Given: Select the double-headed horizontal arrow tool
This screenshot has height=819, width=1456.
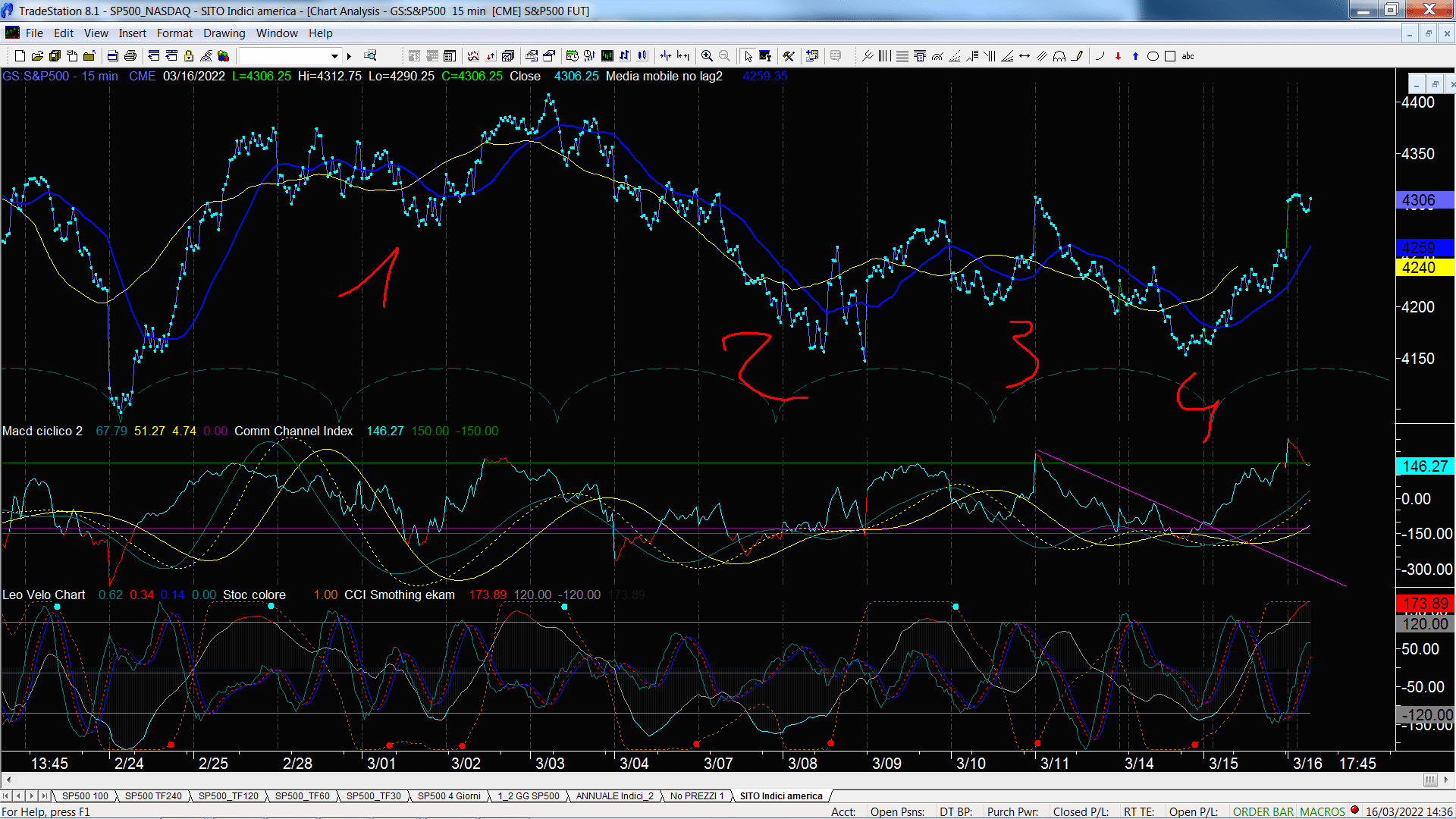Looking at the screenshot, I should pyautogui.click(x=1025, y=56).
